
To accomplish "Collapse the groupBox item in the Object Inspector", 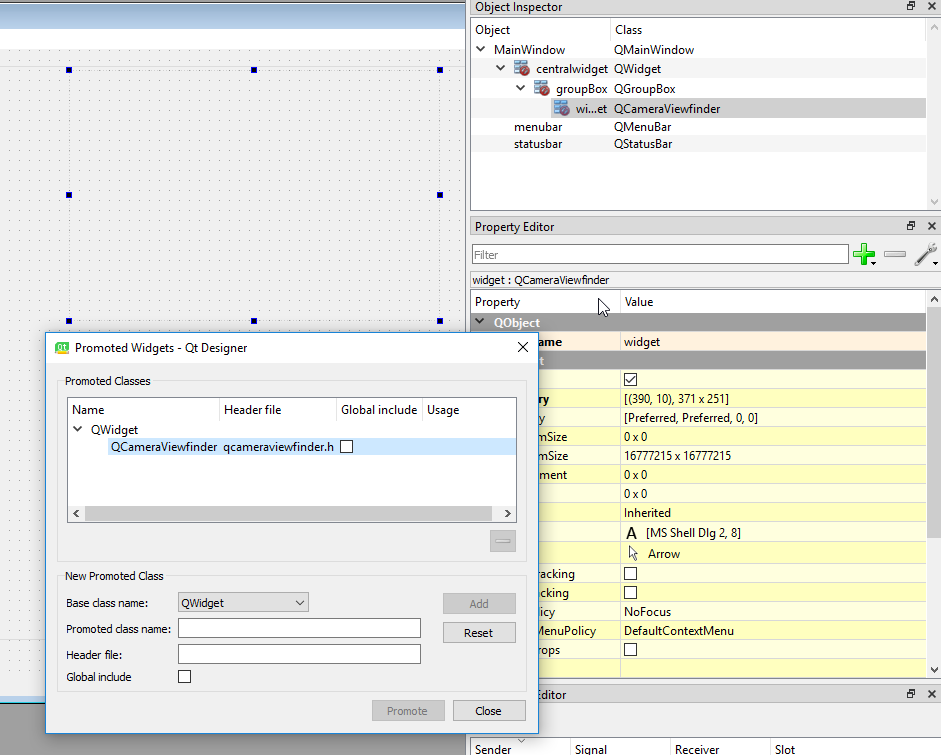I will click(x=519, y=88).
